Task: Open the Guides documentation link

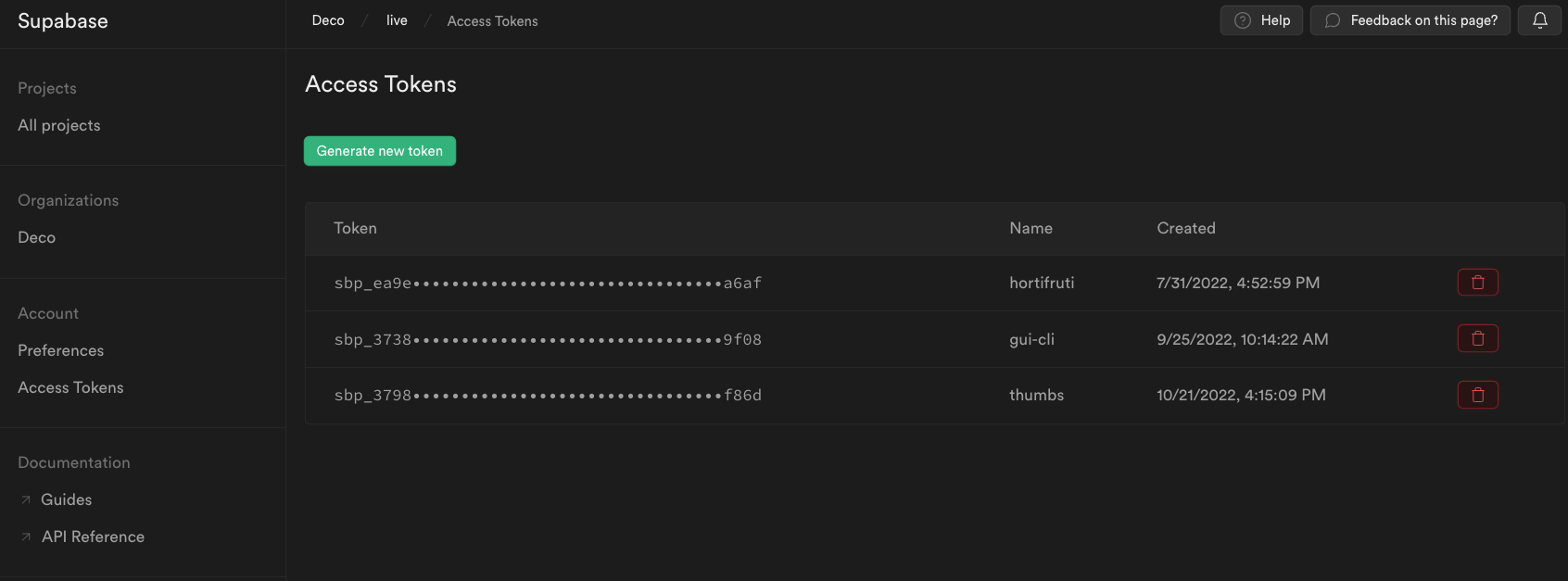Action: [x=67, y=499]
